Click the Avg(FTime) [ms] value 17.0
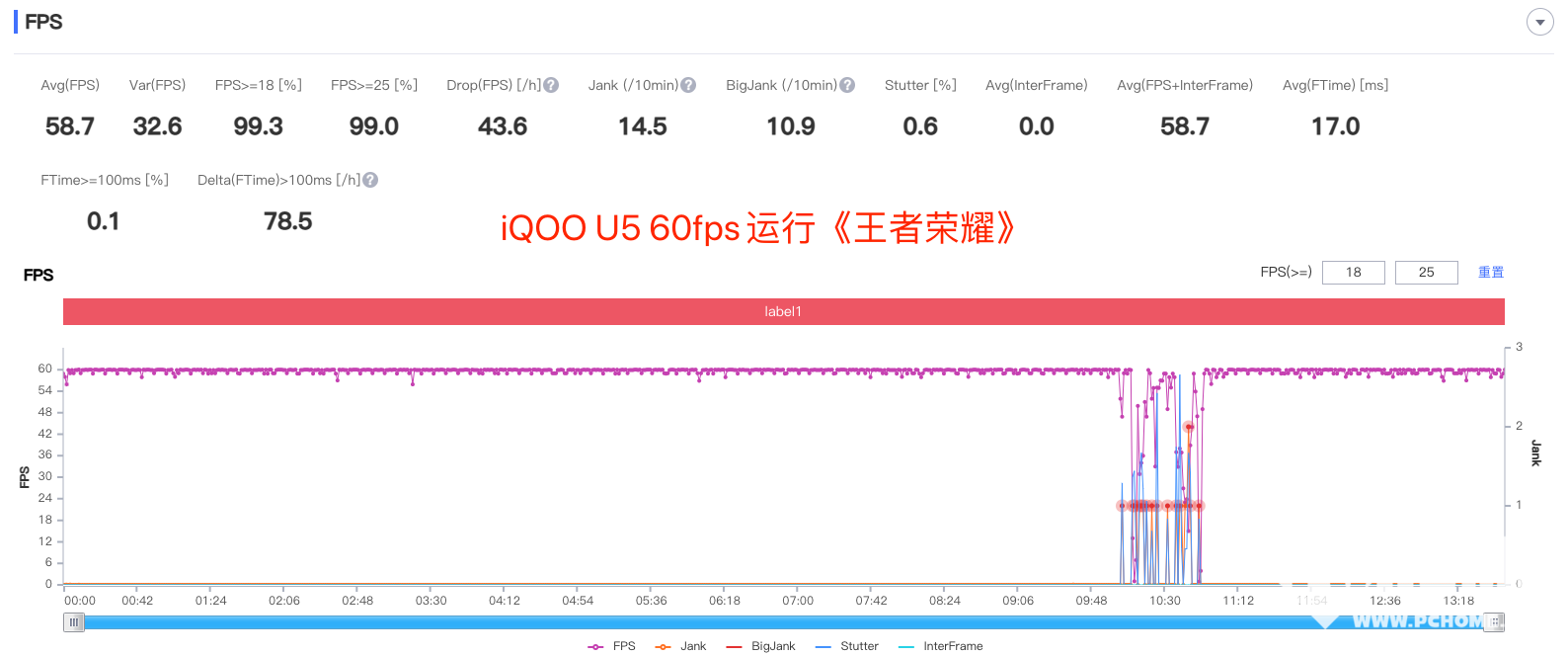1568x656 pixels. 1336,126
